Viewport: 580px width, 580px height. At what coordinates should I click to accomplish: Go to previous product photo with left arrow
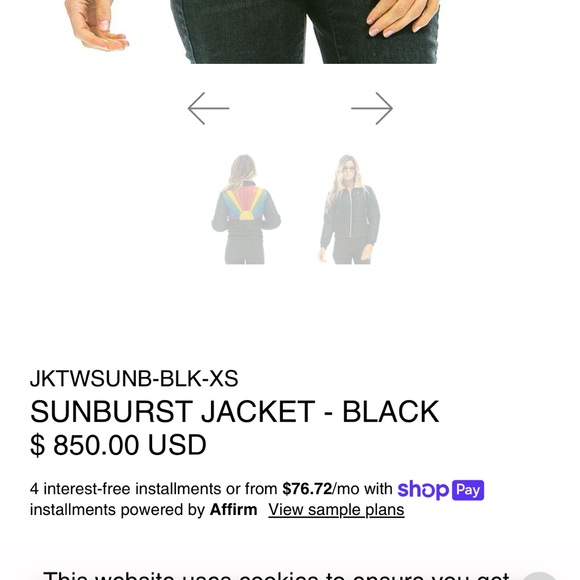point(209,108)
